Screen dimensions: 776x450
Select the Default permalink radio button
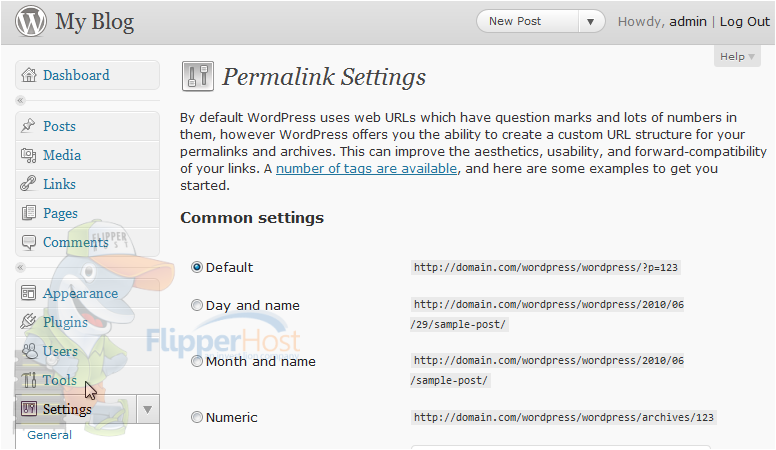197,267
